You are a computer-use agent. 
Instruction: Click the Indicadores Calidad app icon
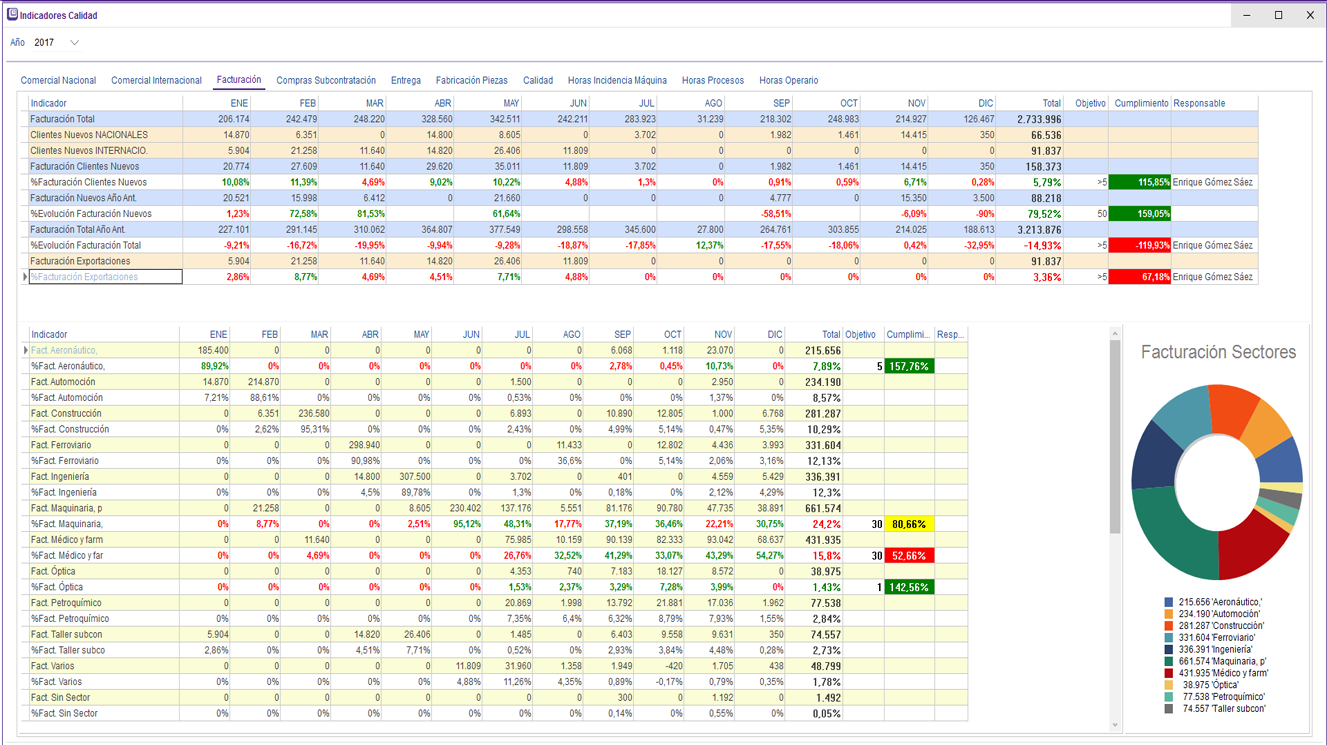12,15
